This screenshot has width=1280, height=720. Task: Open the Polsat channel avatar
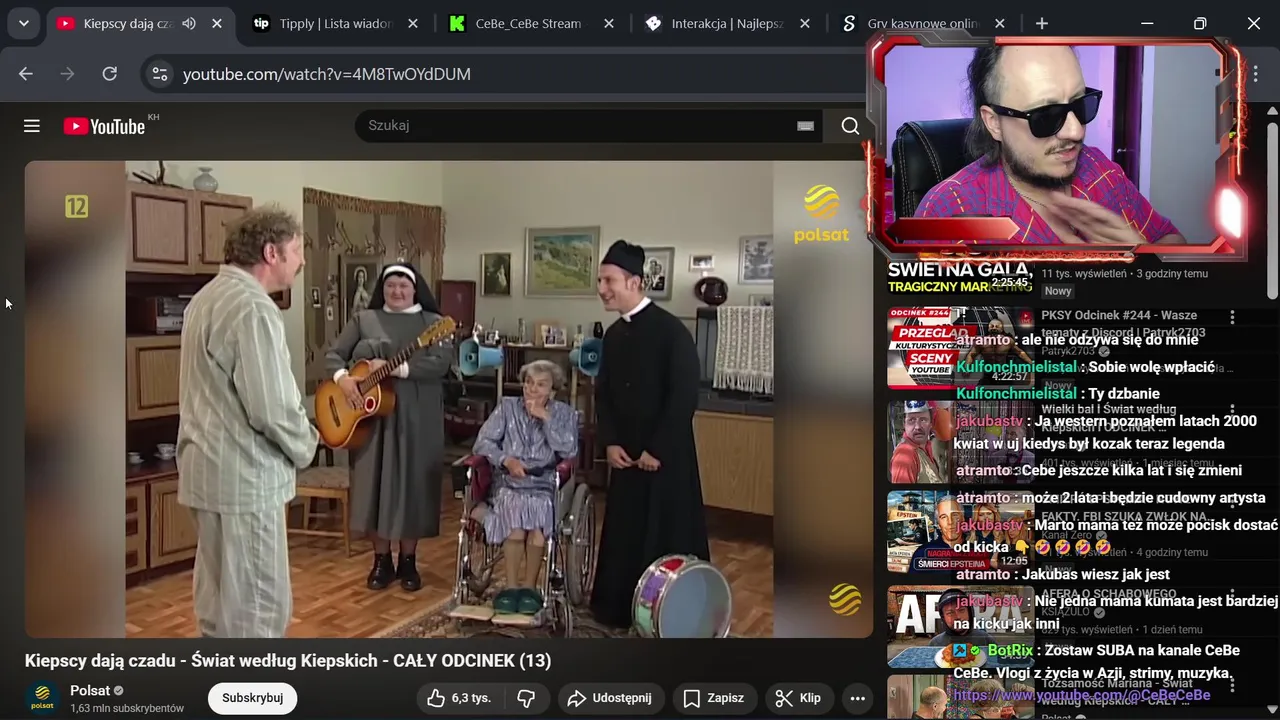pos(42,697)
